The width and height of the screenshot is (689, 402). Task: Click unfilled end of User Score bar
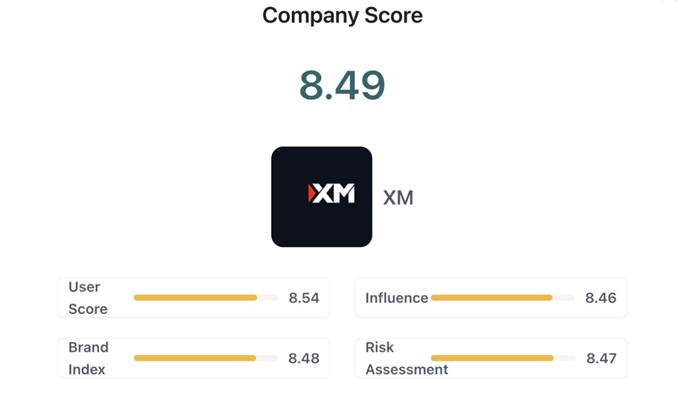click(x=268, y=298)
